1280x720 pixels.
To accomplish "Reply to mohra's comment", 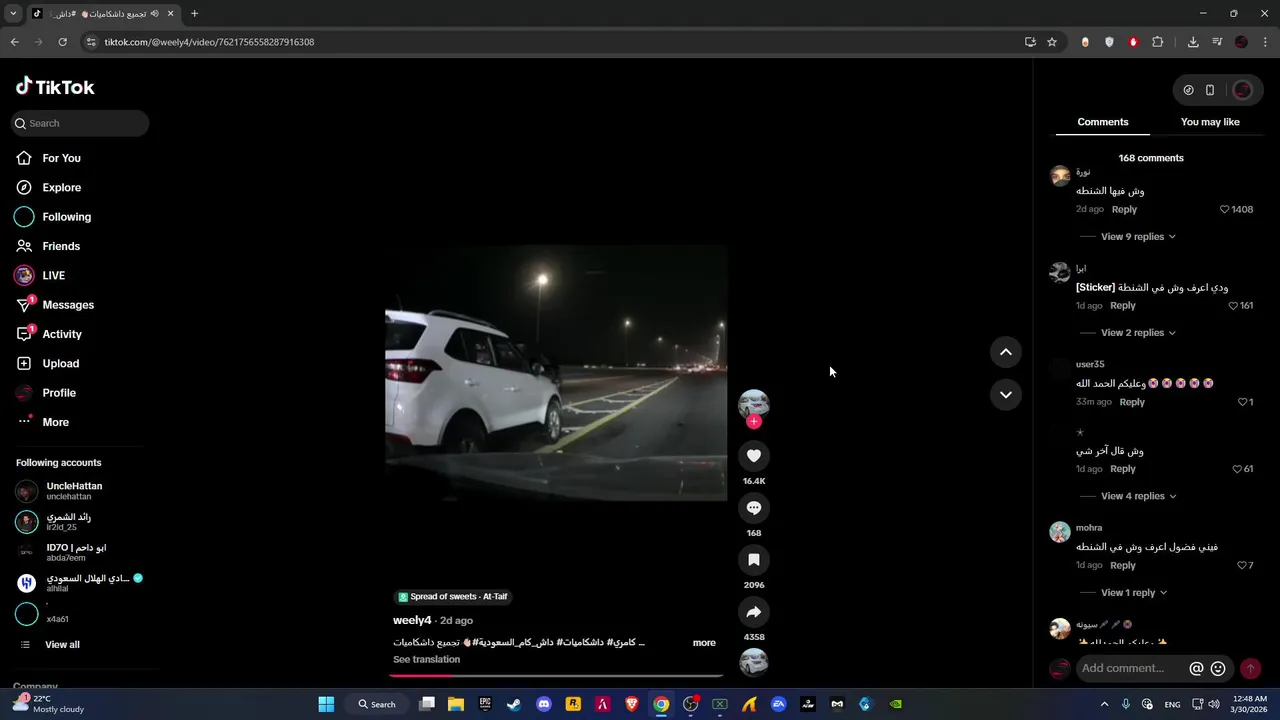I will coord(1123,566).
